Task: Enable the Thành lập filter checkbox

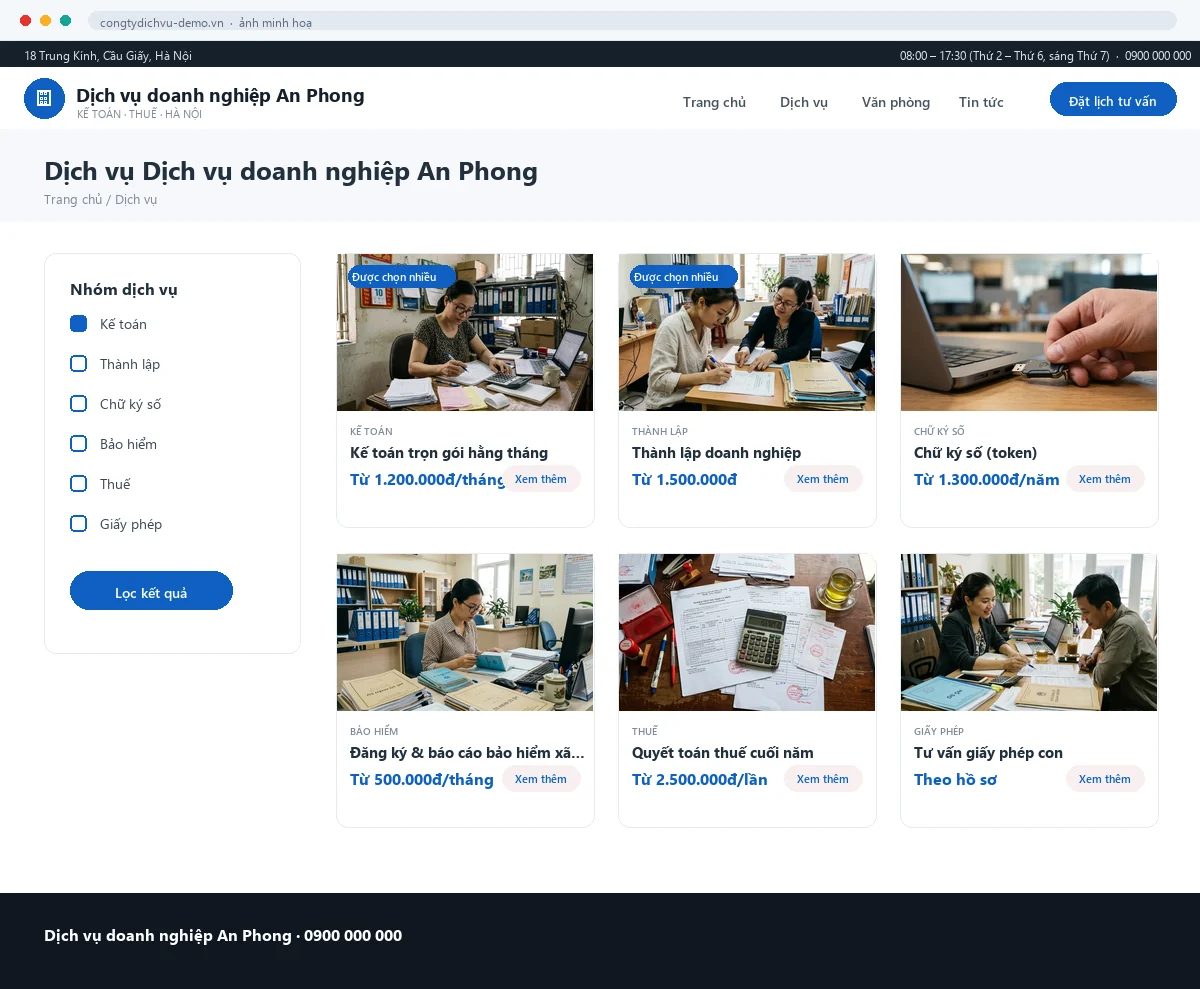Action: (79, 364)
